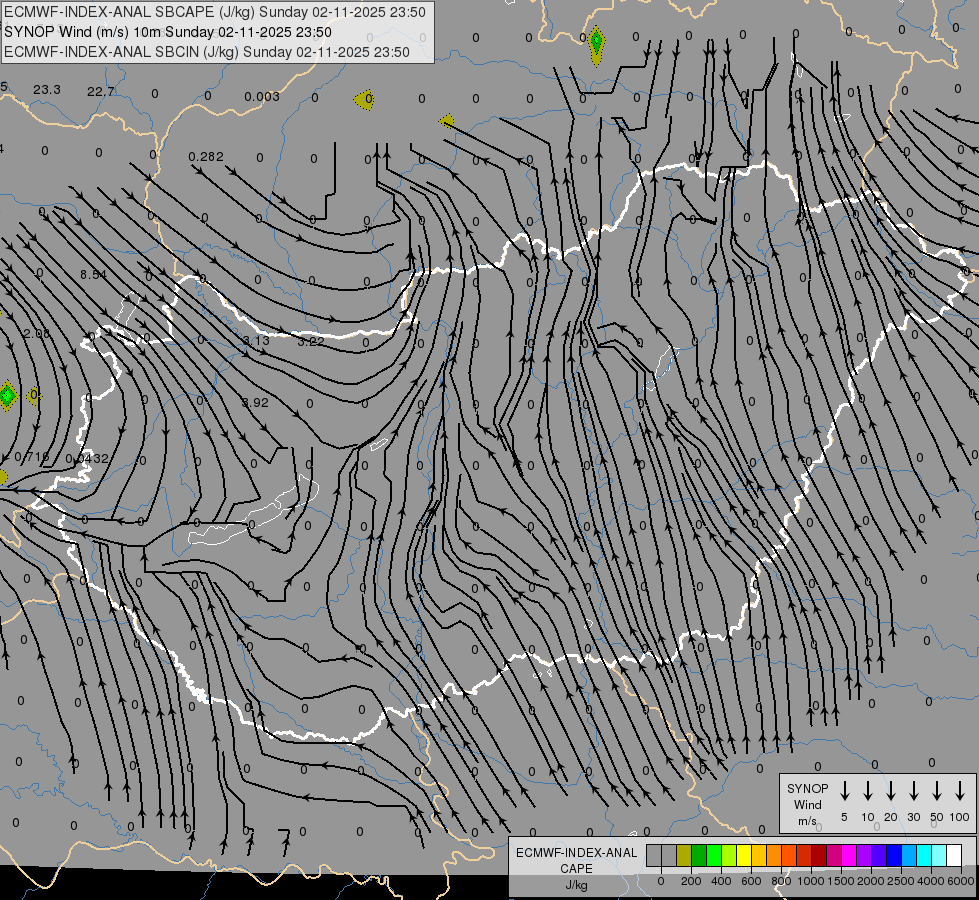Screen dimensions: 979x900
Task: Click the 2500 label on CAPE scale
Action: 901,881
